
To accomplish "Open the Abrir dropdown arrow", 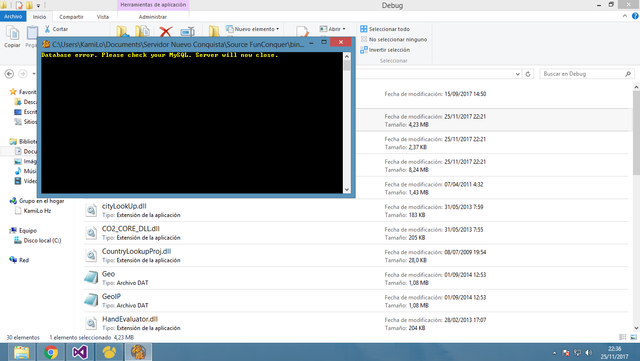I will click(344, 29).
